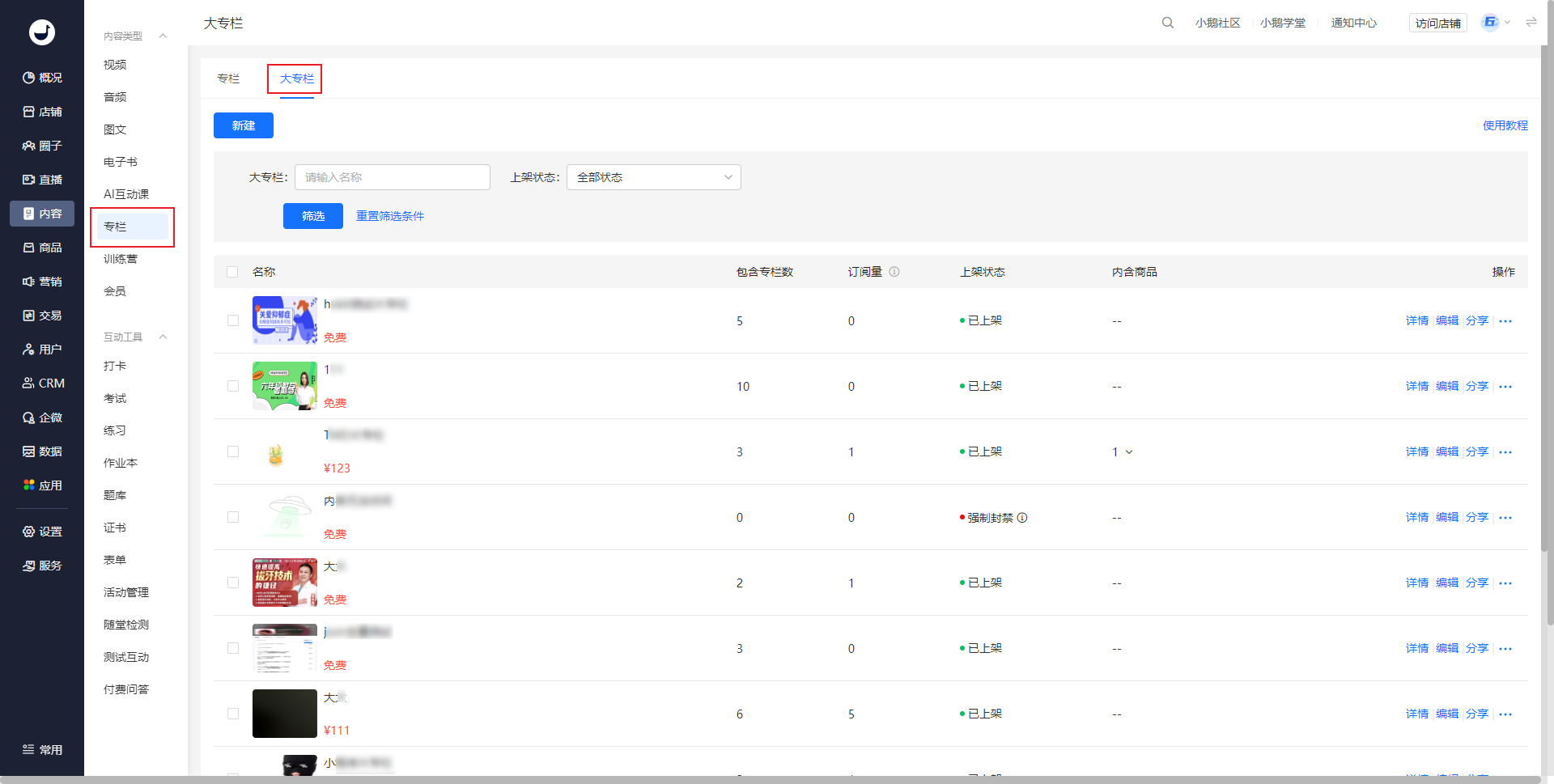Screen dimensions: 1554x784
Task: Expand the 内含商品 chevron in third row
Action: coord(1129,452)
